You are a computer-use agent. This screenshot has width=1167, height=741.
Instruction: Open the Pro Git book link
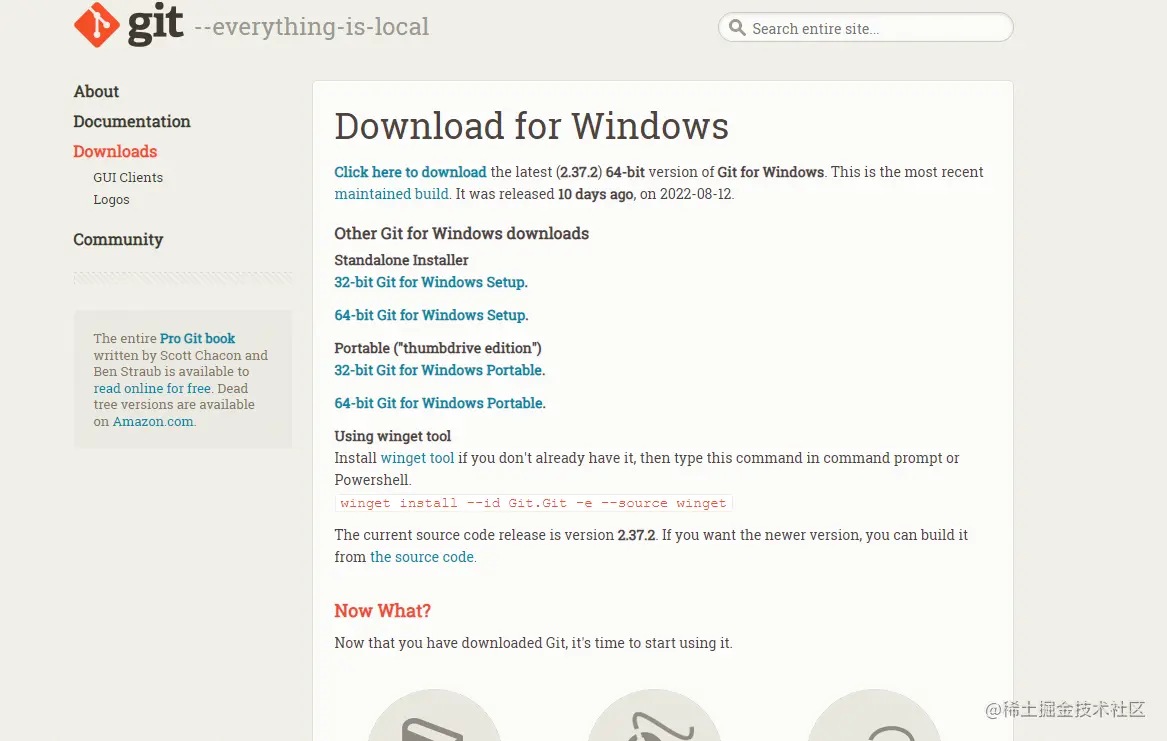coord(197,339)
